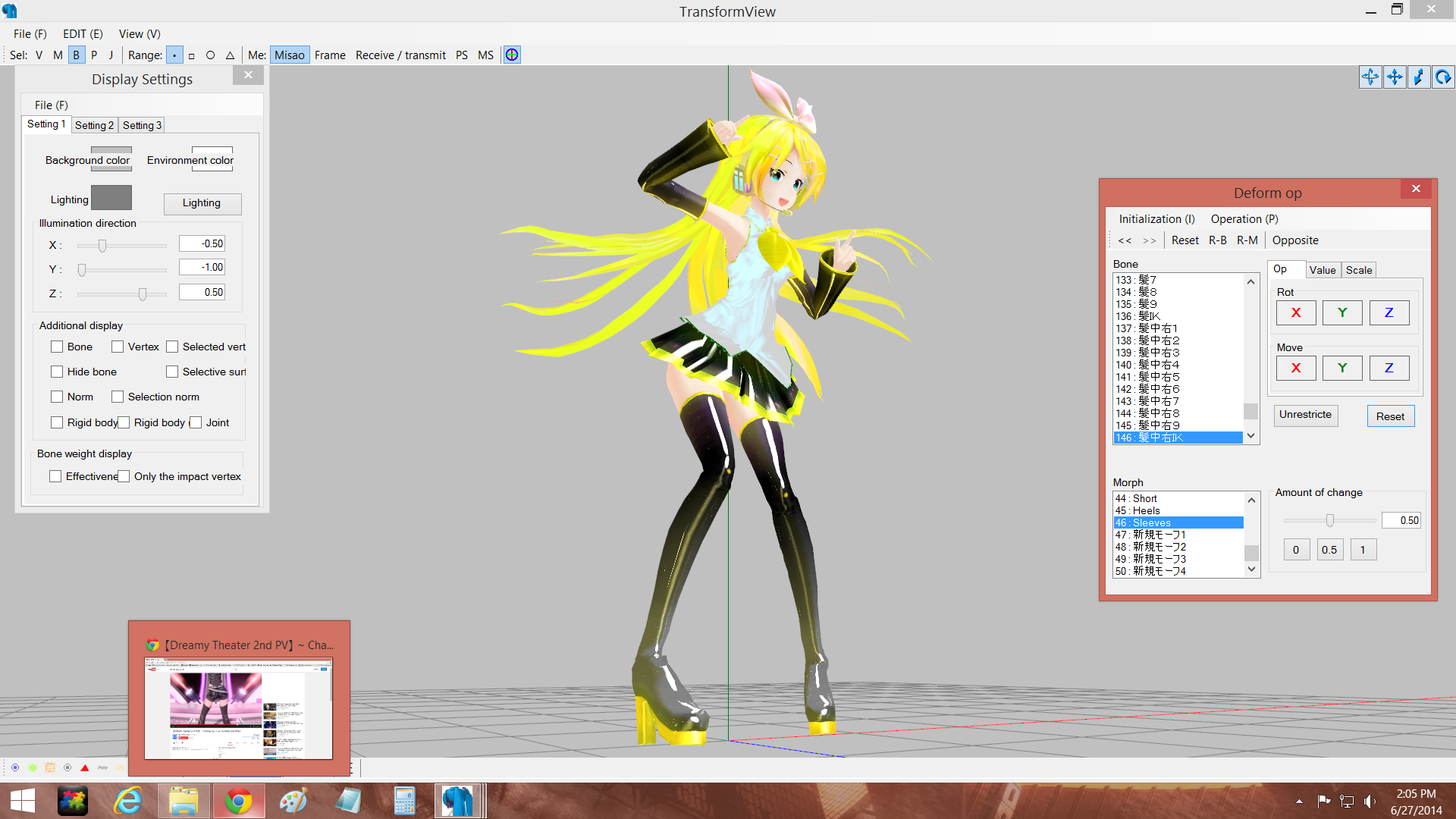Click the Environment color swatch
Screen dimensions: 1456x819
212,158
